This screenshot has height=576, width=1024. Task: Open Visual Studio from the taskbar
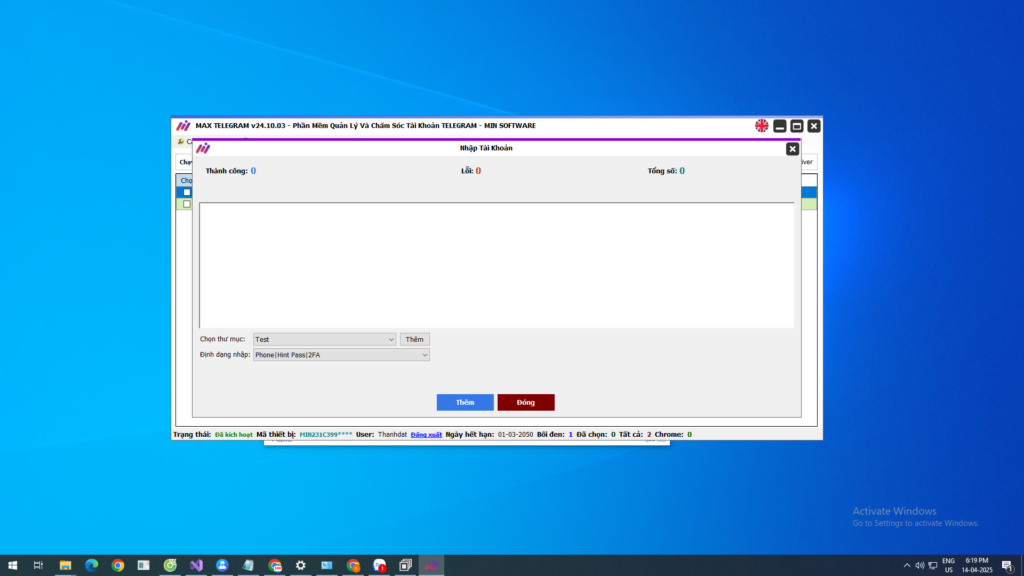point(196,565)
